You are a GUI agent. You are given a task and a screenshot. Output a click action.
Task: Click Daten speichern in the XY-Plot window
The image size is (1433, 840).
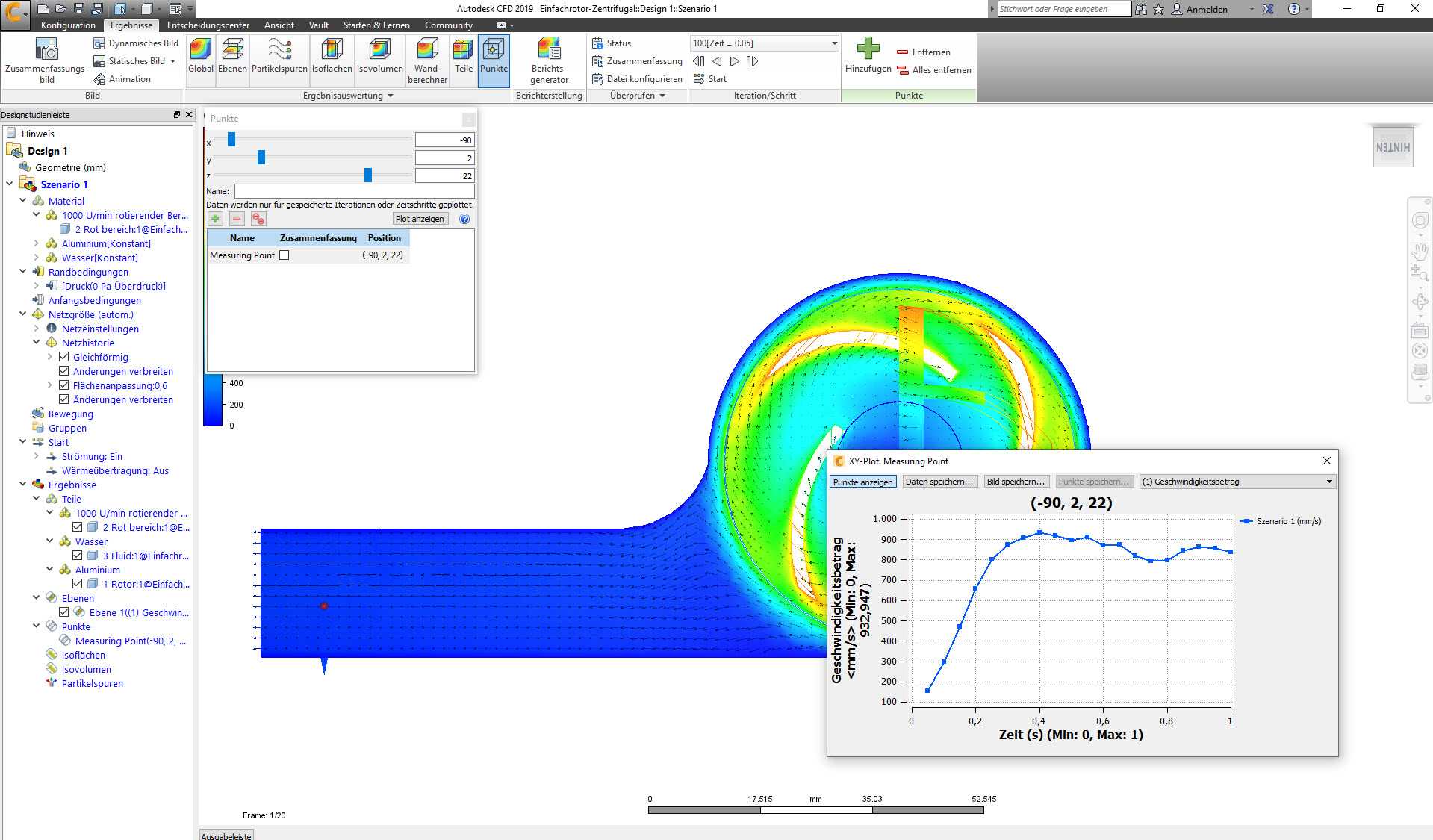(x=939, y=481)
